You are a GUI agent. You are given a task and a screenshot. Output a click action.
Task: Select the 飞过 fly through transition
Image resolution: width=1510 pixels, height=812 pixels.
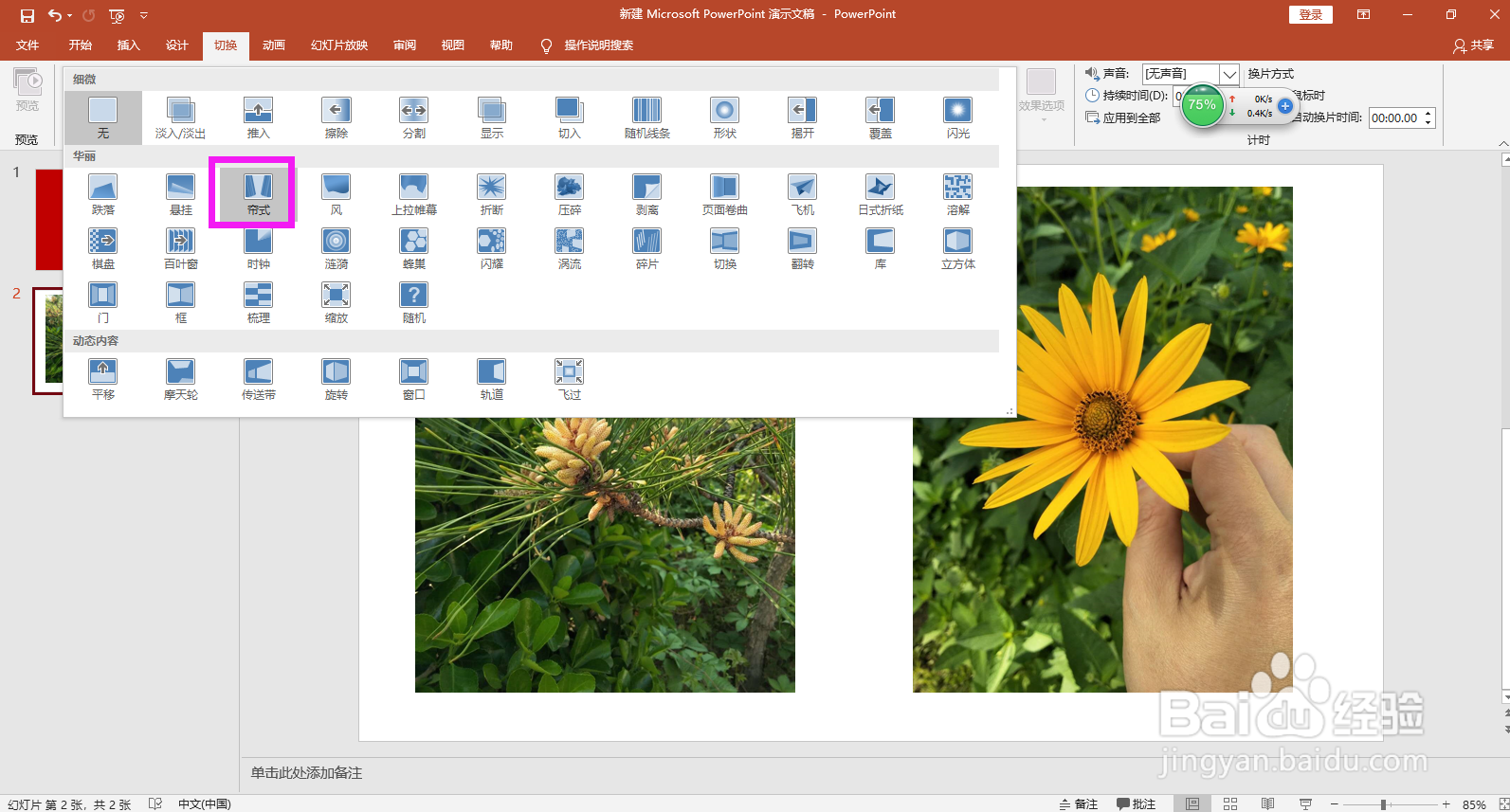click(569, 379)
